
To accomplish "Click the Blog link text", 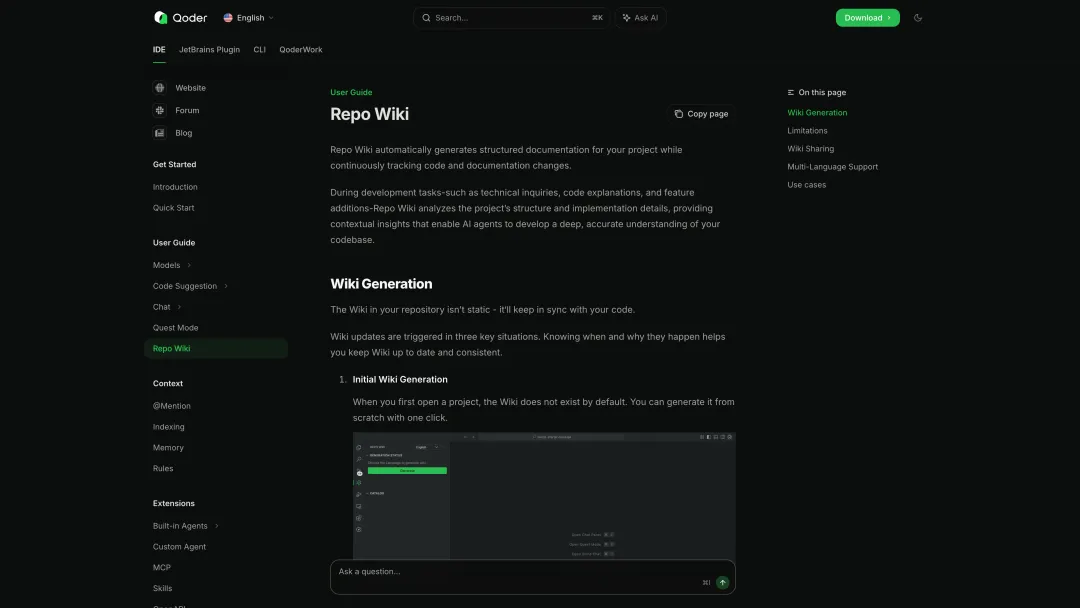I will point(184,133).
